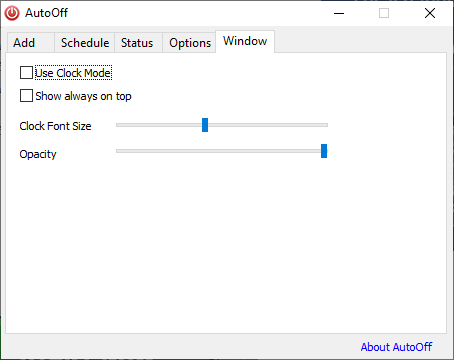Click the AutoOff title text
This screenshot has height=360, width=454.
(x=46, y=13)
